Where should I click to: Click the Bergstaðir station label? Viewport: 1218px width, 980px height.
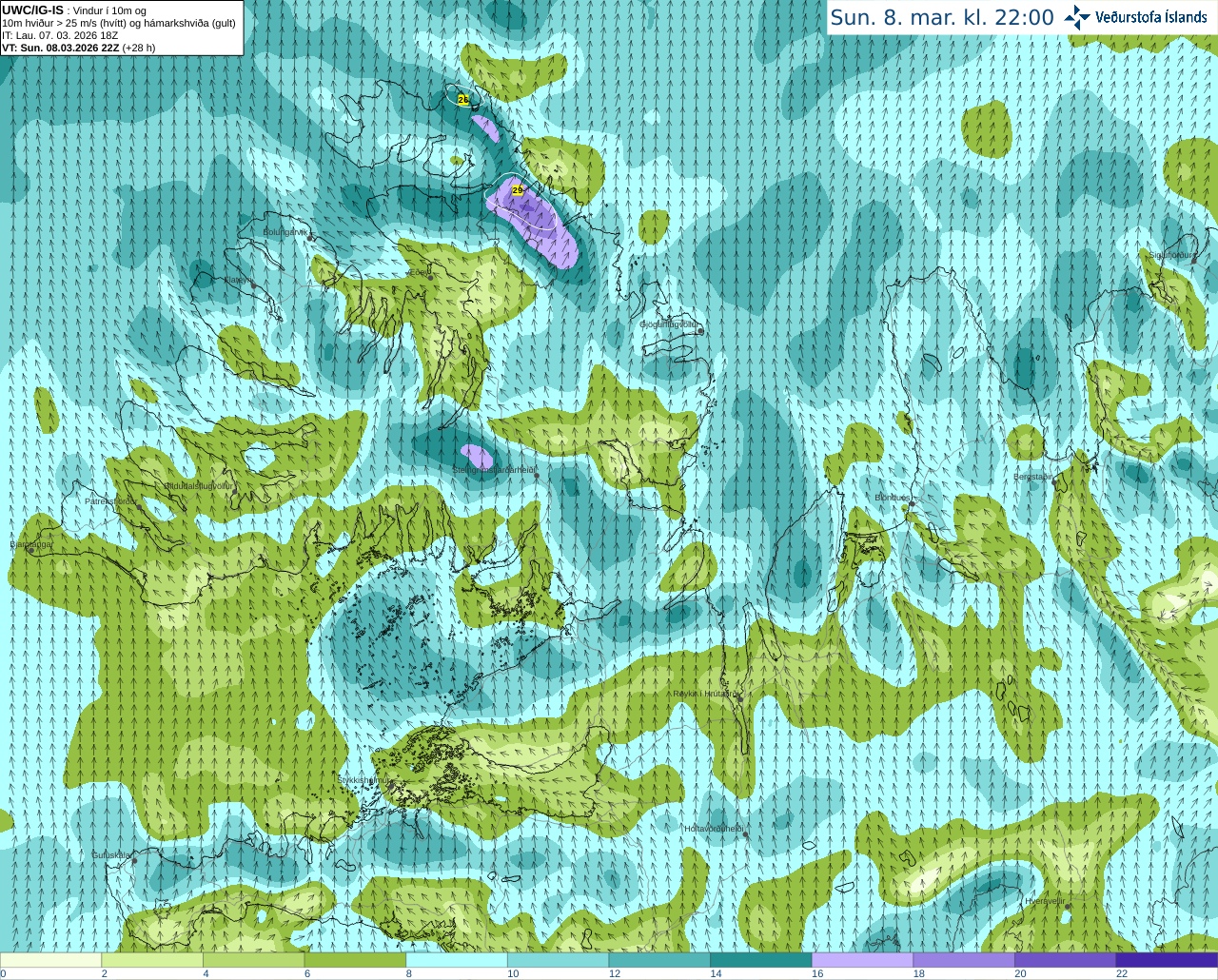[x=1032, y=477]
